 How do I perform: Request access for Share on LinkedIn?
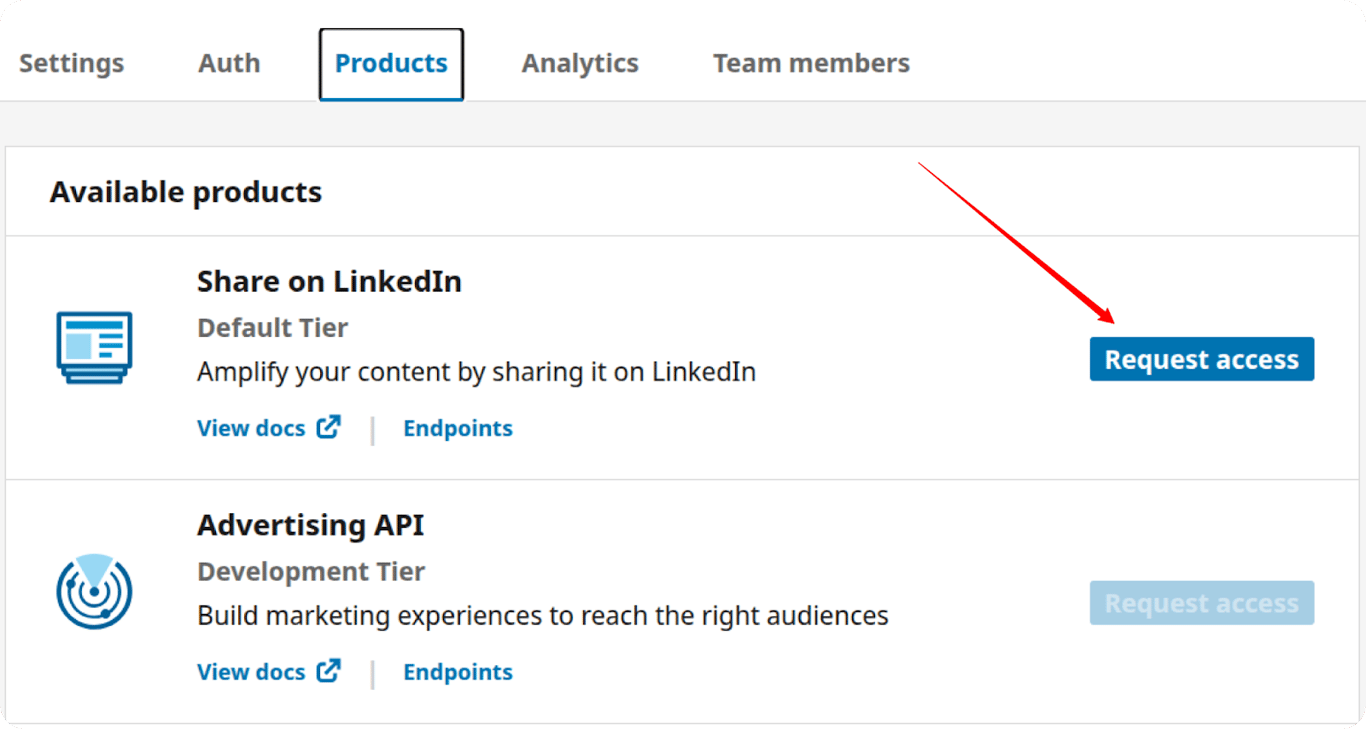point(1202,359)
